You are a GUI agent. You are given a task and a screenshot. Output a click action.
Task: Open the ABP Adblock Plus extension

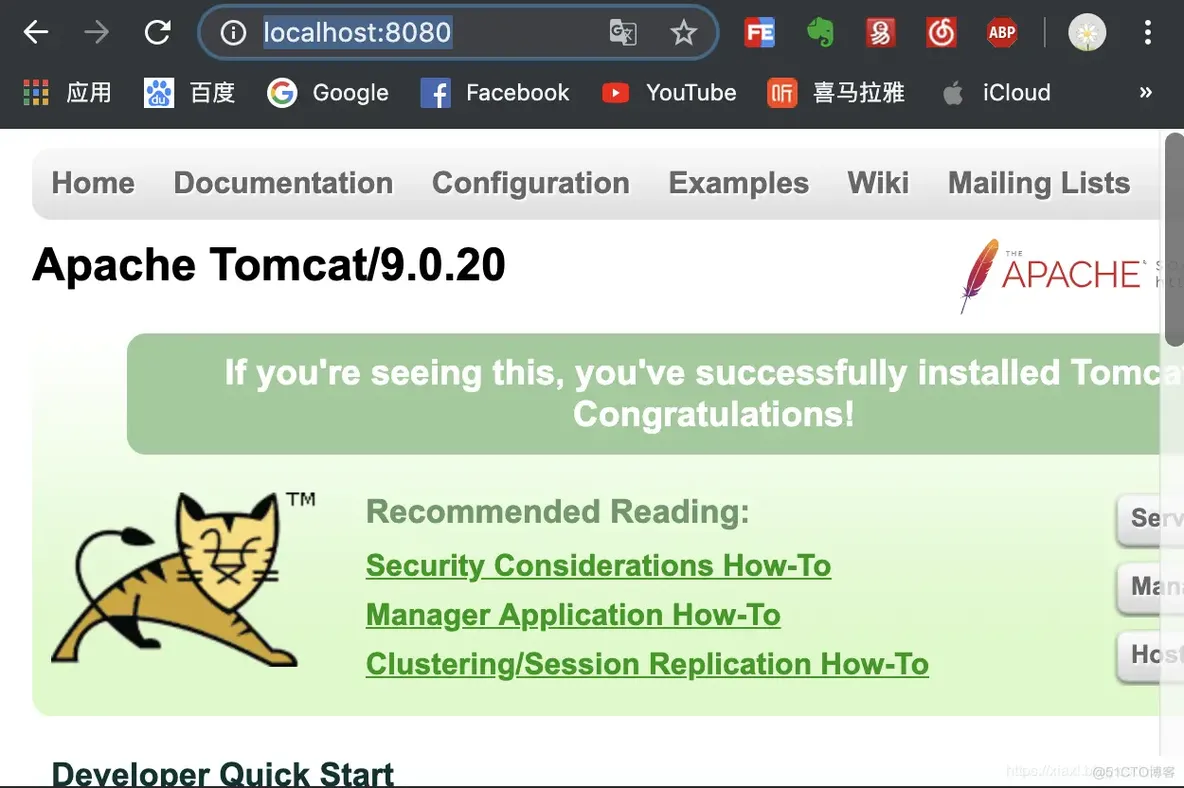(1002, 32)
